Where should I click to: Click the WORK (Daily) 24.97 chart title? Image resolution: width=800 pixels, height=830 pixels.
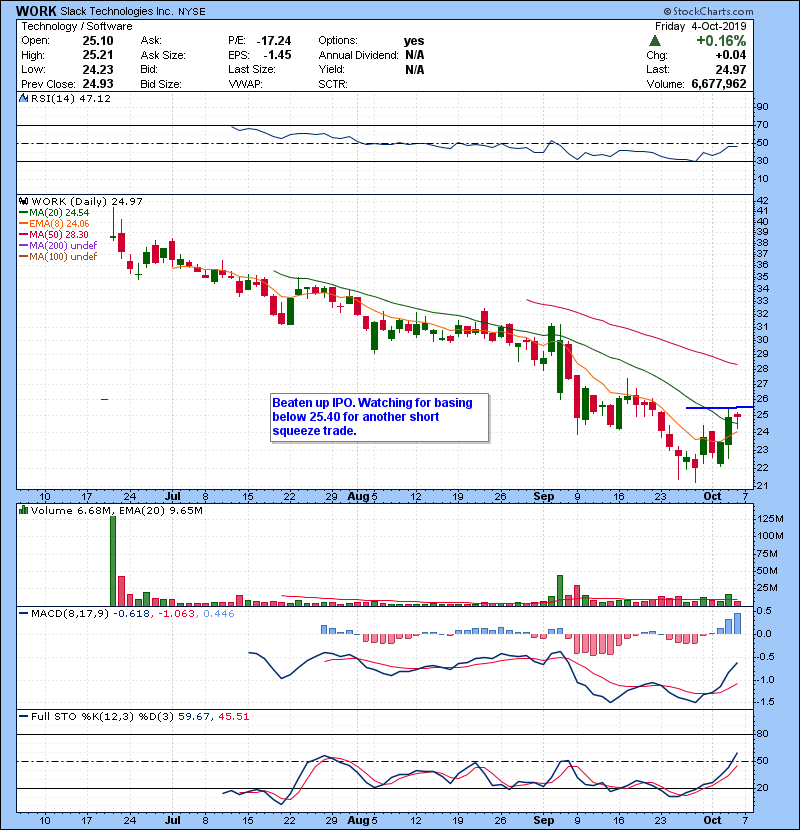point(87,201)
